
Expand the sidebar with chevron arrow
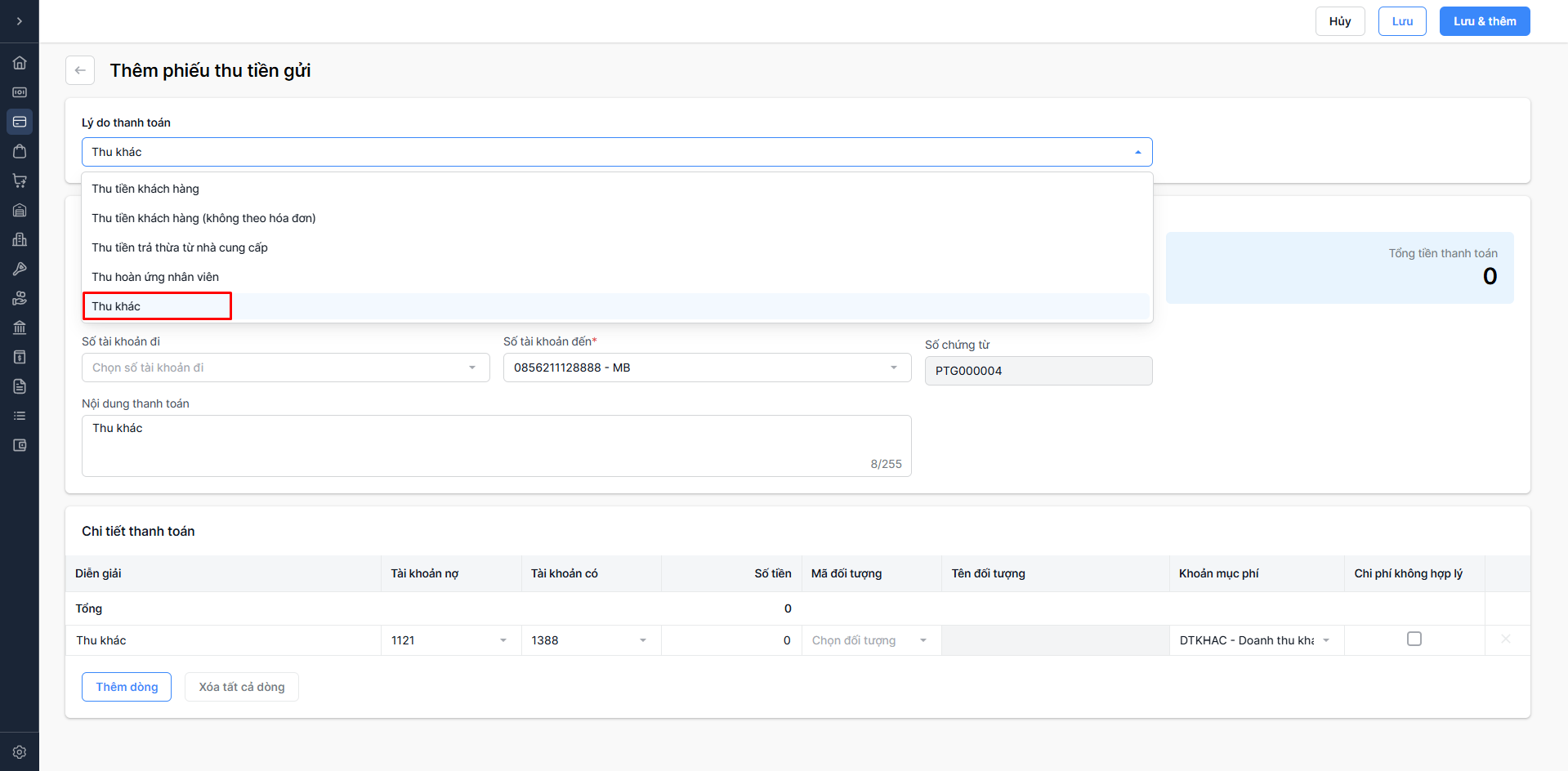[x=20, y=21]
